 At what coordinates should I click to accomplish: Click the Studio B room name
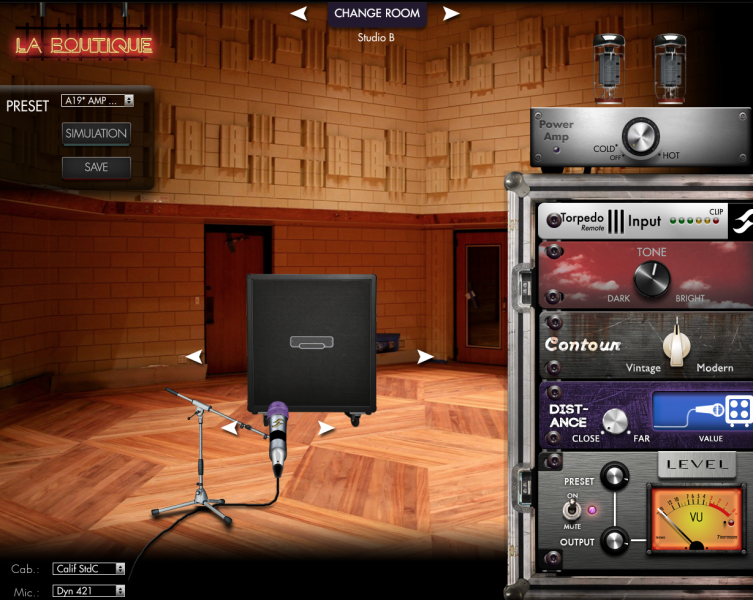(x=376, y=37)
